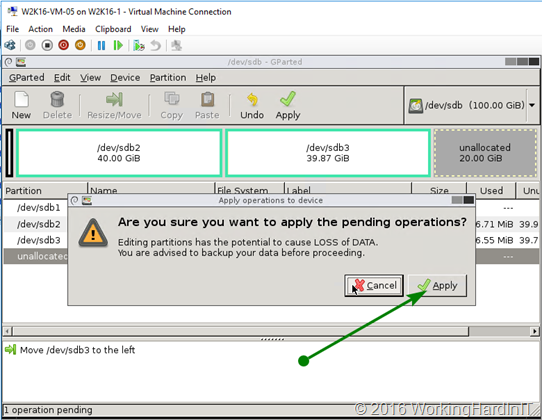
Task: Open the /dev/sdb device selector dropdown
Action: (x=532, y=105)
